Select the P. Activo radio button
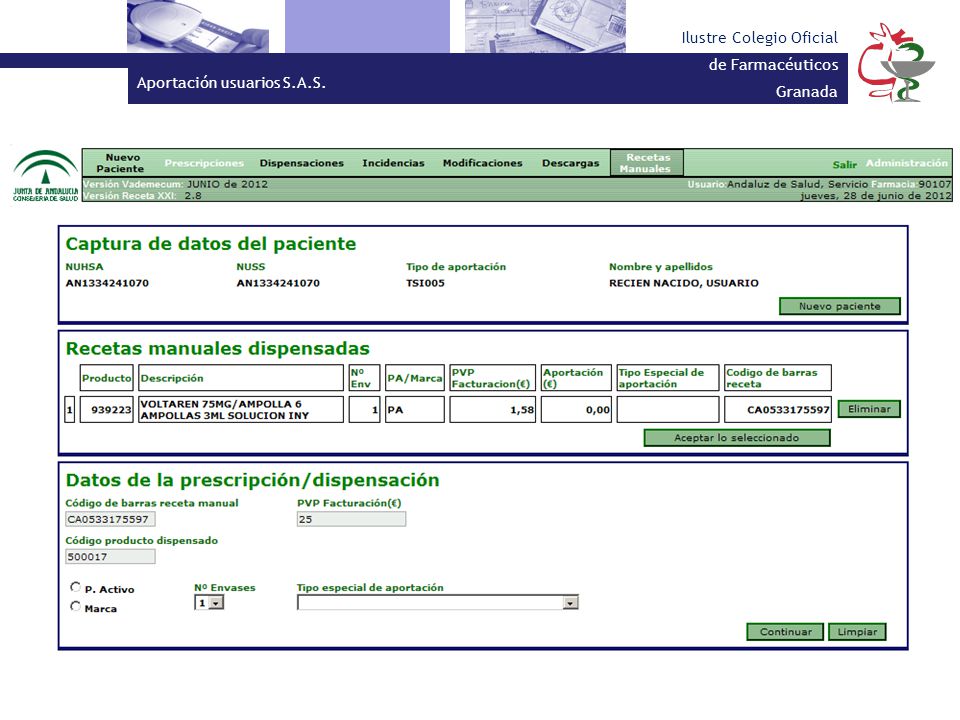Screen dimensions: 960x720 point(75,587)
